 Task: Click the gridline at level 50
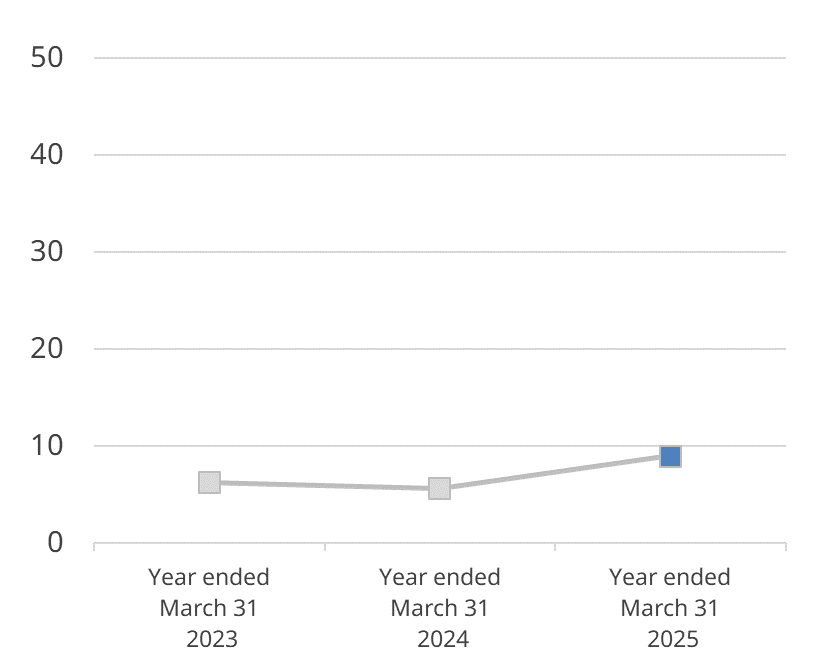(x=440, y=58)
